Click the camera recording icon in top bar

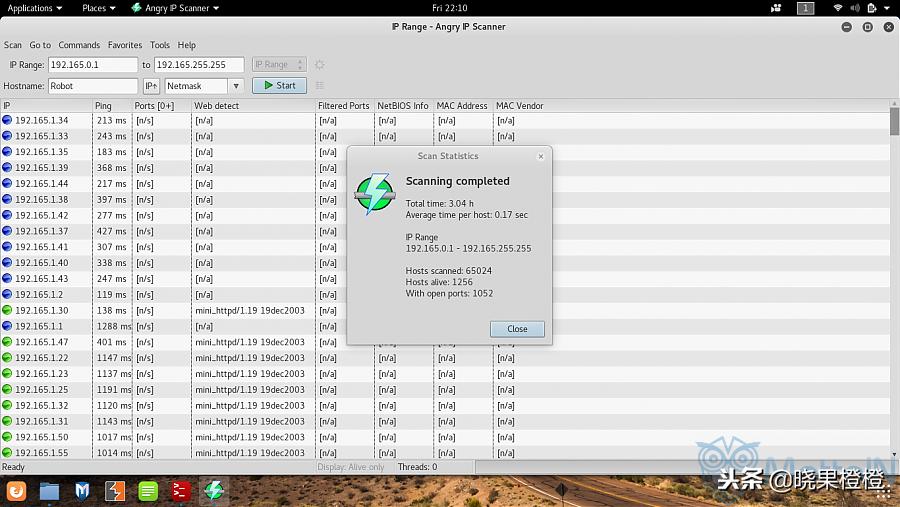tap(776, 8)
